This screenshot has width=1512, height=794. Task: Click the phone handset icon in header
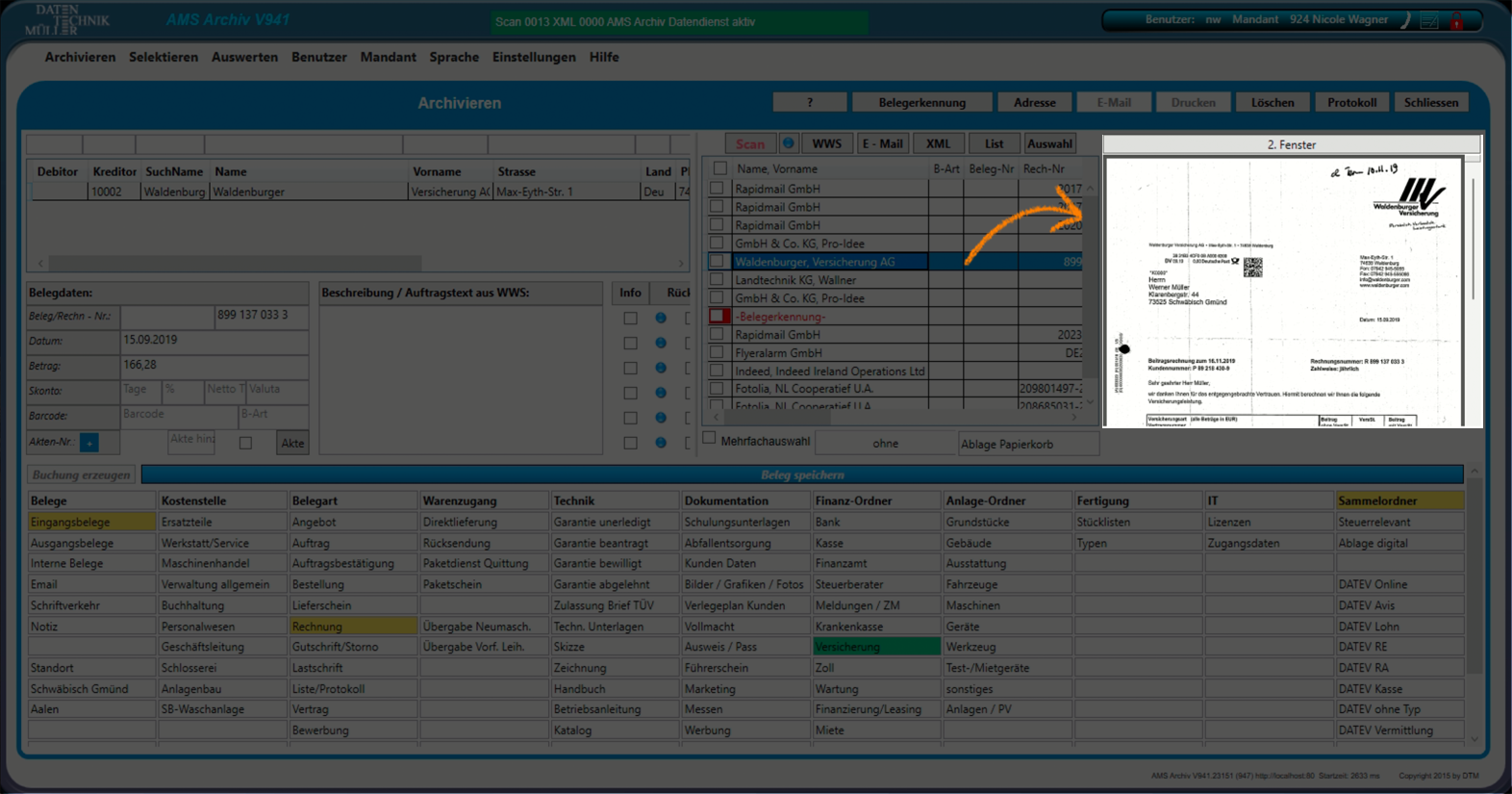[x=1405, y=20]
